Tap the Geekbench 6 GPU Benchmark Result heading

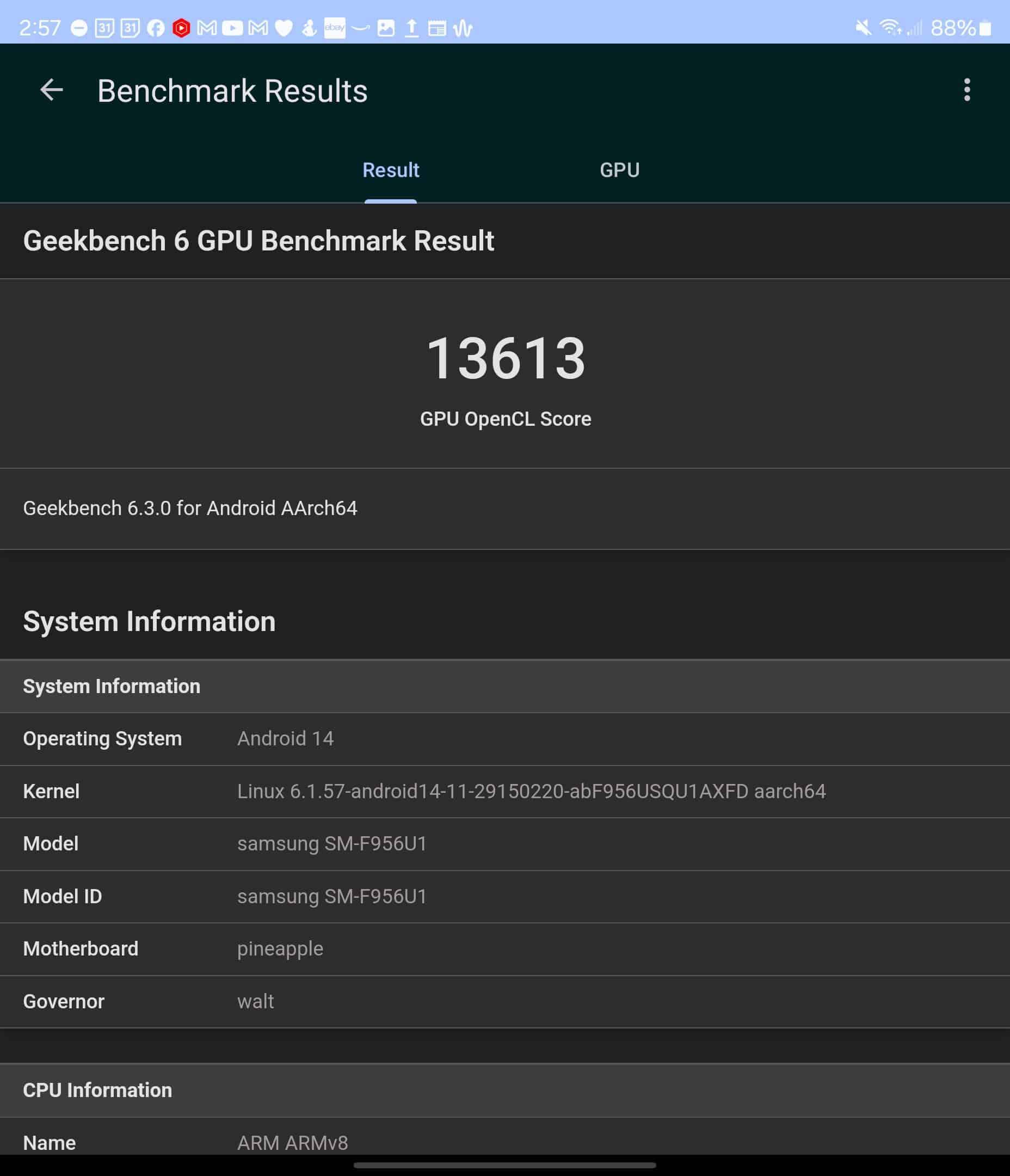[x=258, y=241]
